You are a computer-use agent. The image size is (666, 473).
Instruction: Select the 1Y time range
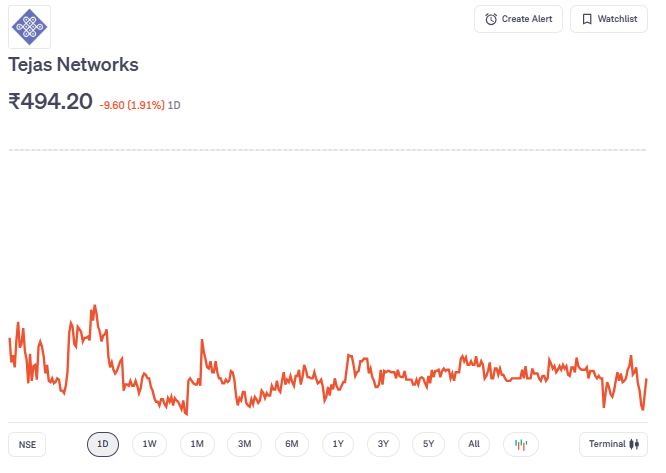pos(338,444)
